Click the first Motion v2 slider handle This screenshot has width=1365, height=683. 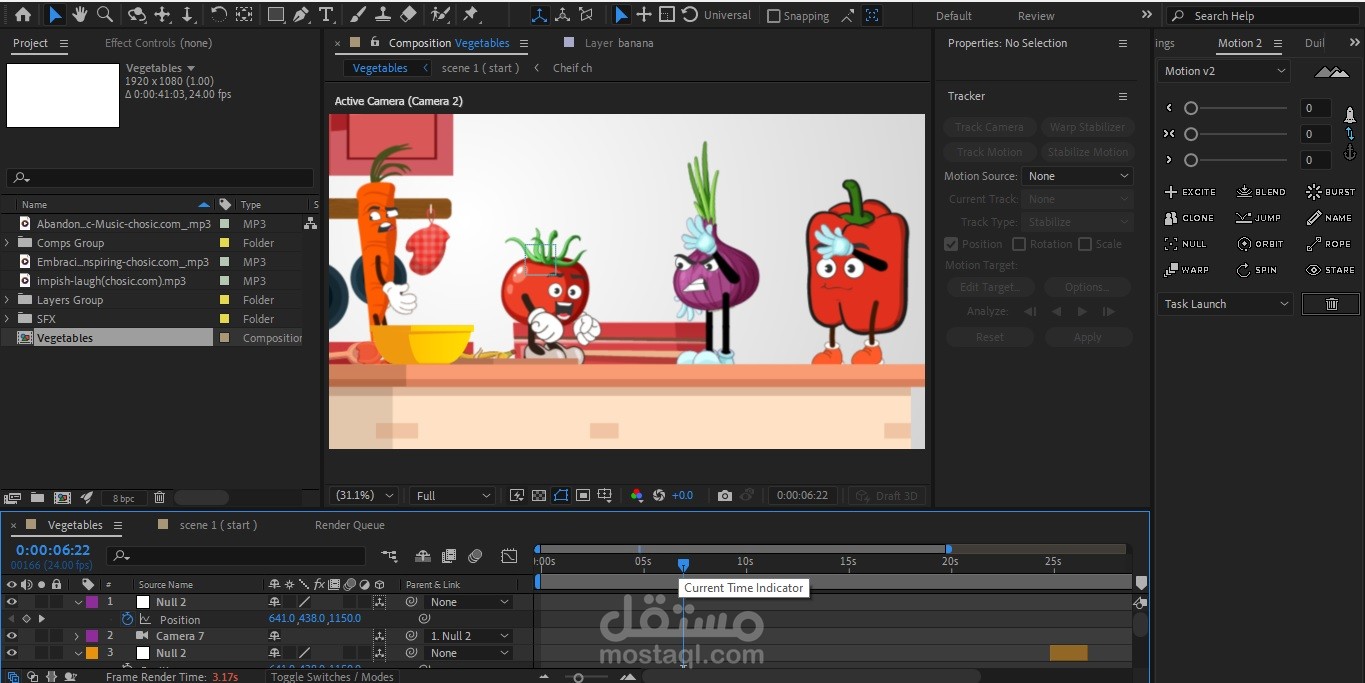pos(1191,108)
